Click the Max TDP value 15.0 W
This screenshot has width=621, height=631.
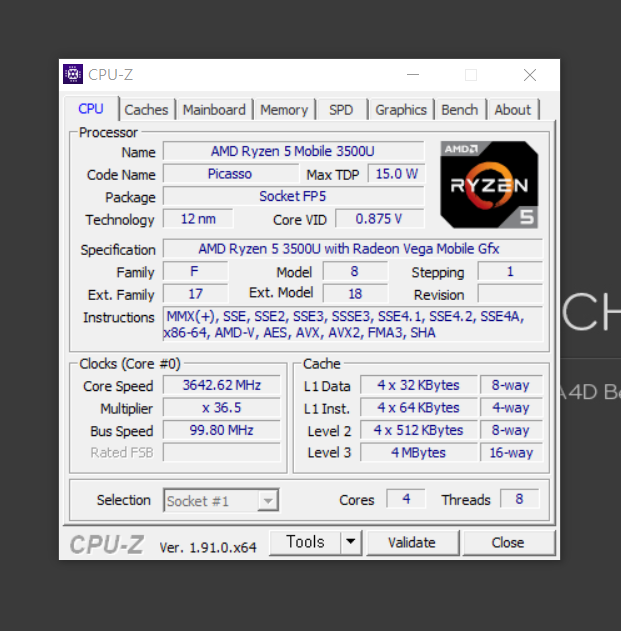coord(396,174)
